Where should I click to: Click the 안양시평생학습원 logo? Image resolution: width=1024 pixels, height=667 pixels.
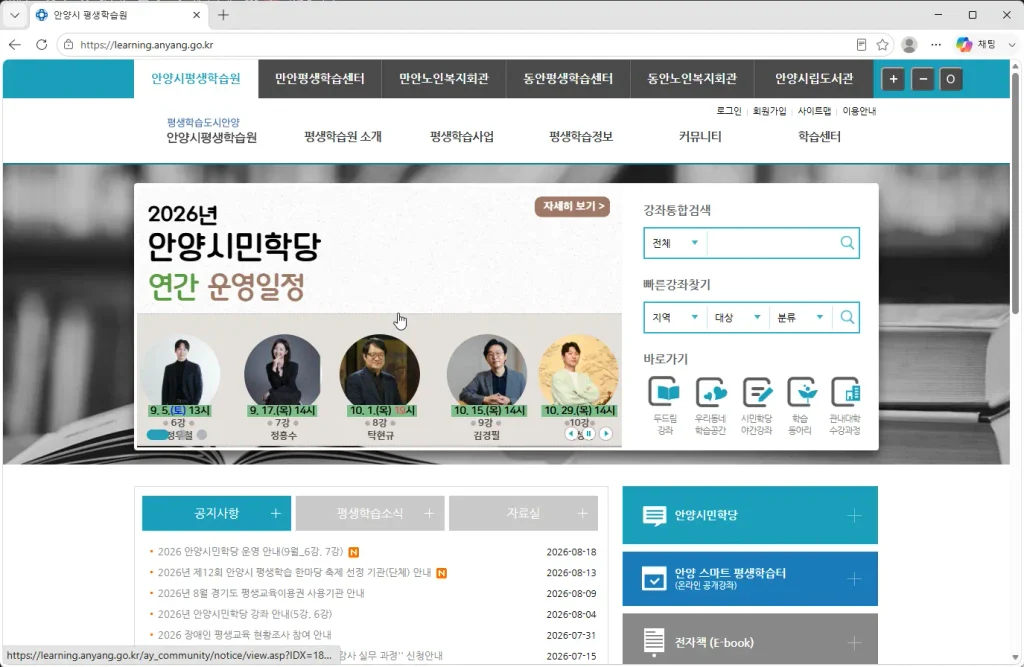(212, 131)
